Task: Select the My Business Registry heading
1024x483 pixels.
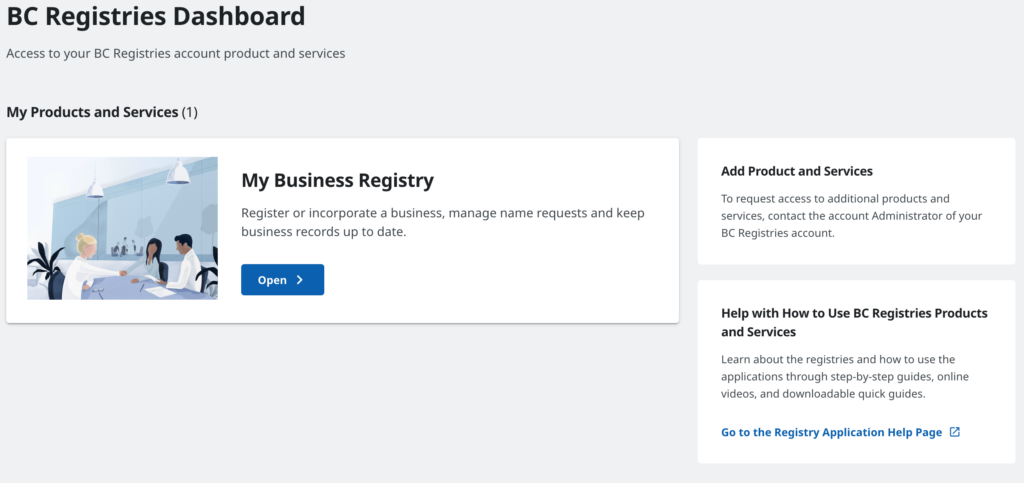Action: [338, 180]
